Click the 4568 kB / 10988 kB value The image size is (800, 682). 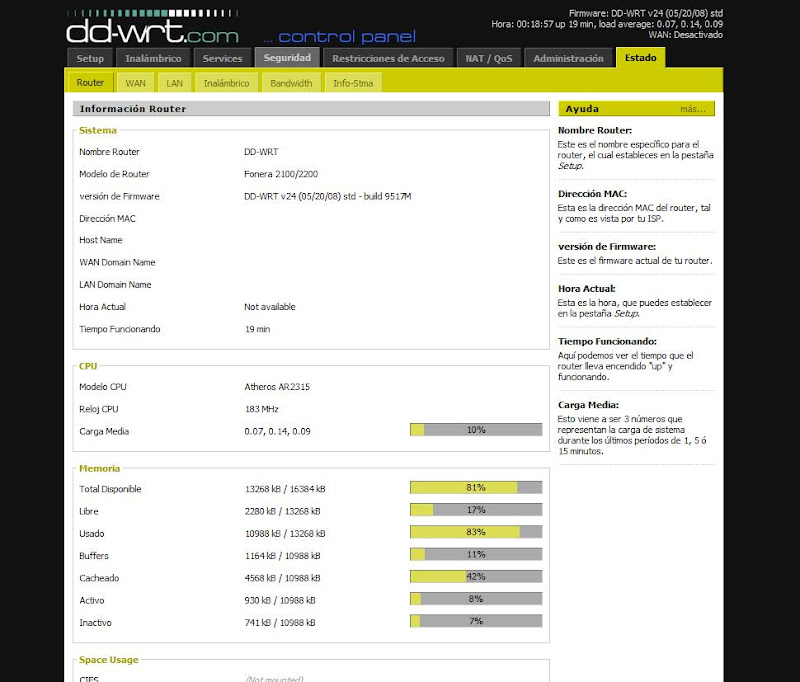pyautogui.click(x=283, y=578)
